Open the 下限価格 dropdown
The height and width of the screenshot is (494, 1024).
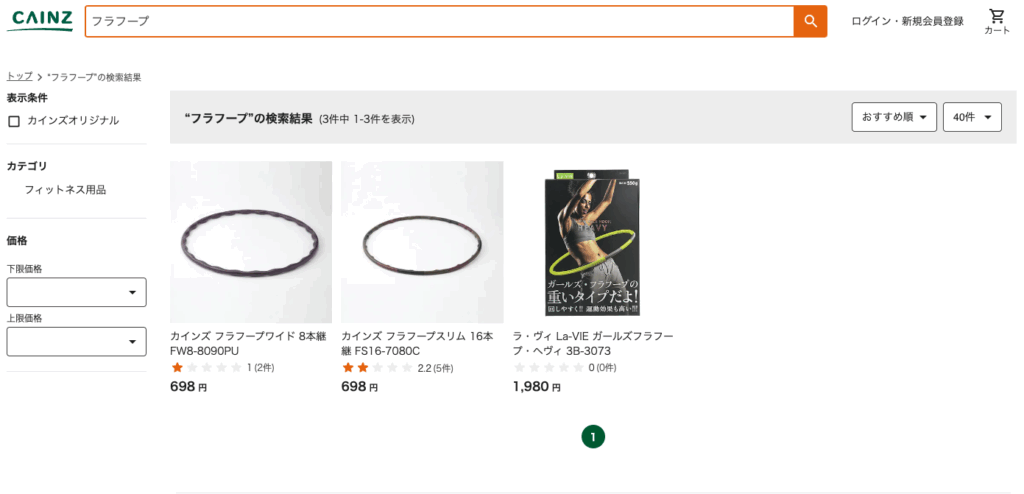point(76,292)
